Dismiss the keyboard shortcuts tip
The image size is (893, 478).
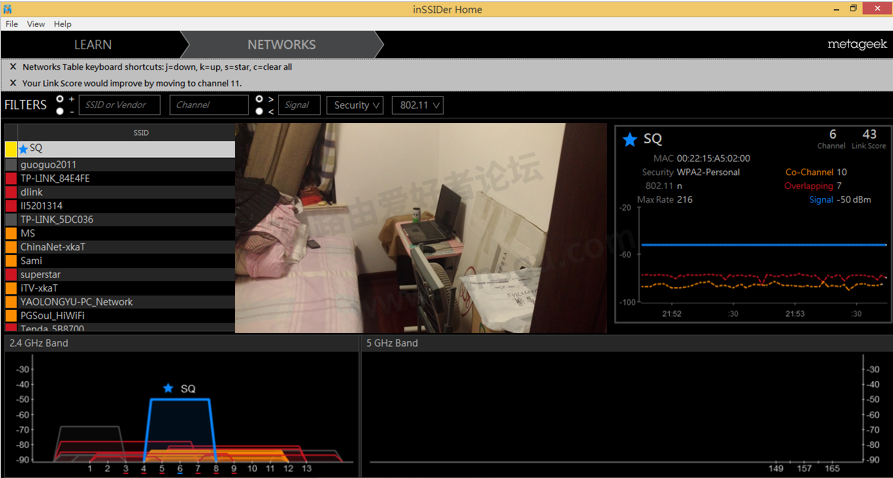tap(13, 67)
